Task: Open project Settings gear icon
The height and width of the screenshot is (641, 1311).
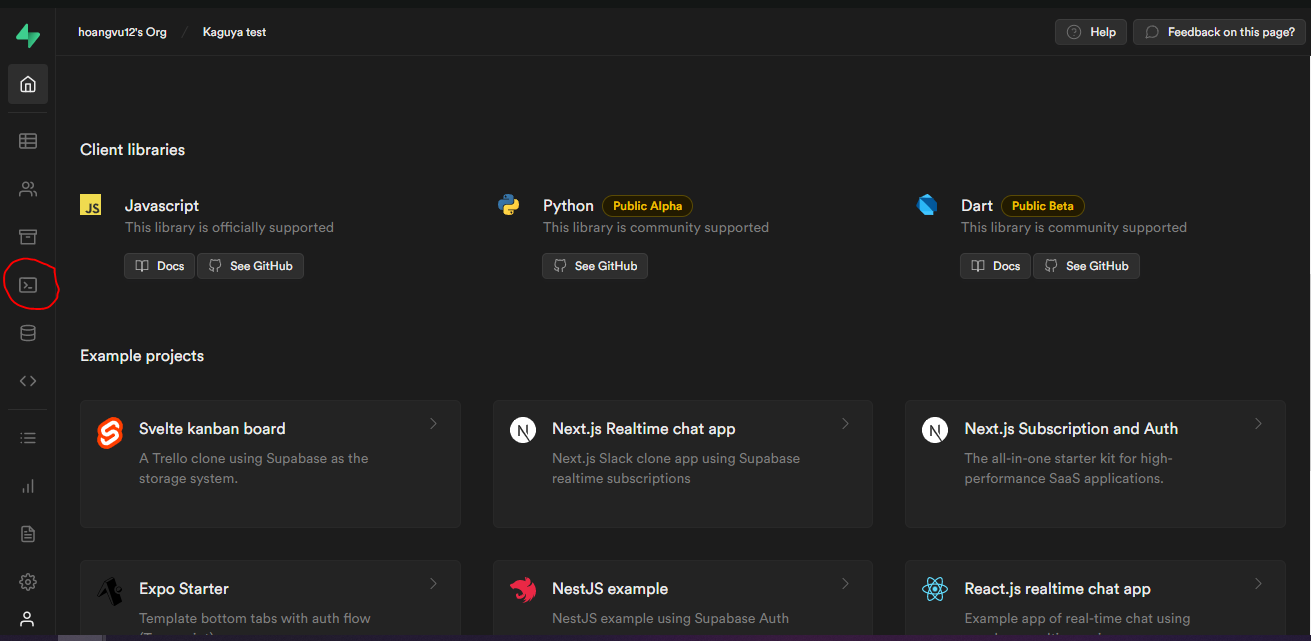Action: pyautogui.click(x=27, y=581)
